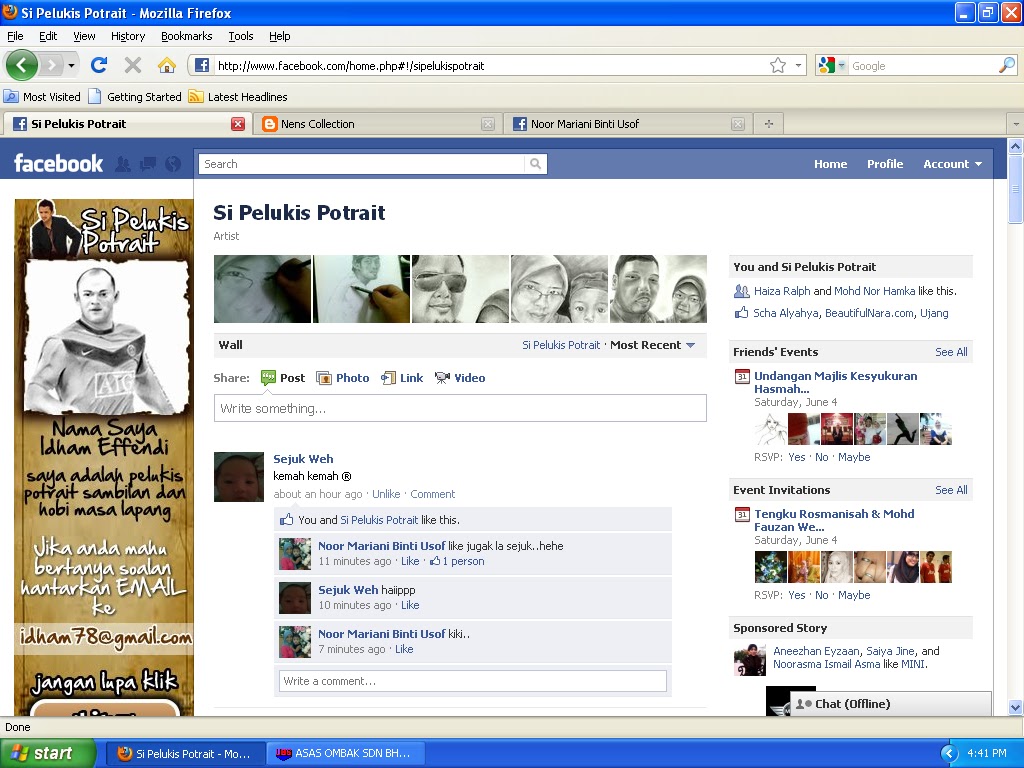Choose the Photo share option
The width and height of the screenshot is (1024, 768).
pyautogui.click(x=343, y=377)
